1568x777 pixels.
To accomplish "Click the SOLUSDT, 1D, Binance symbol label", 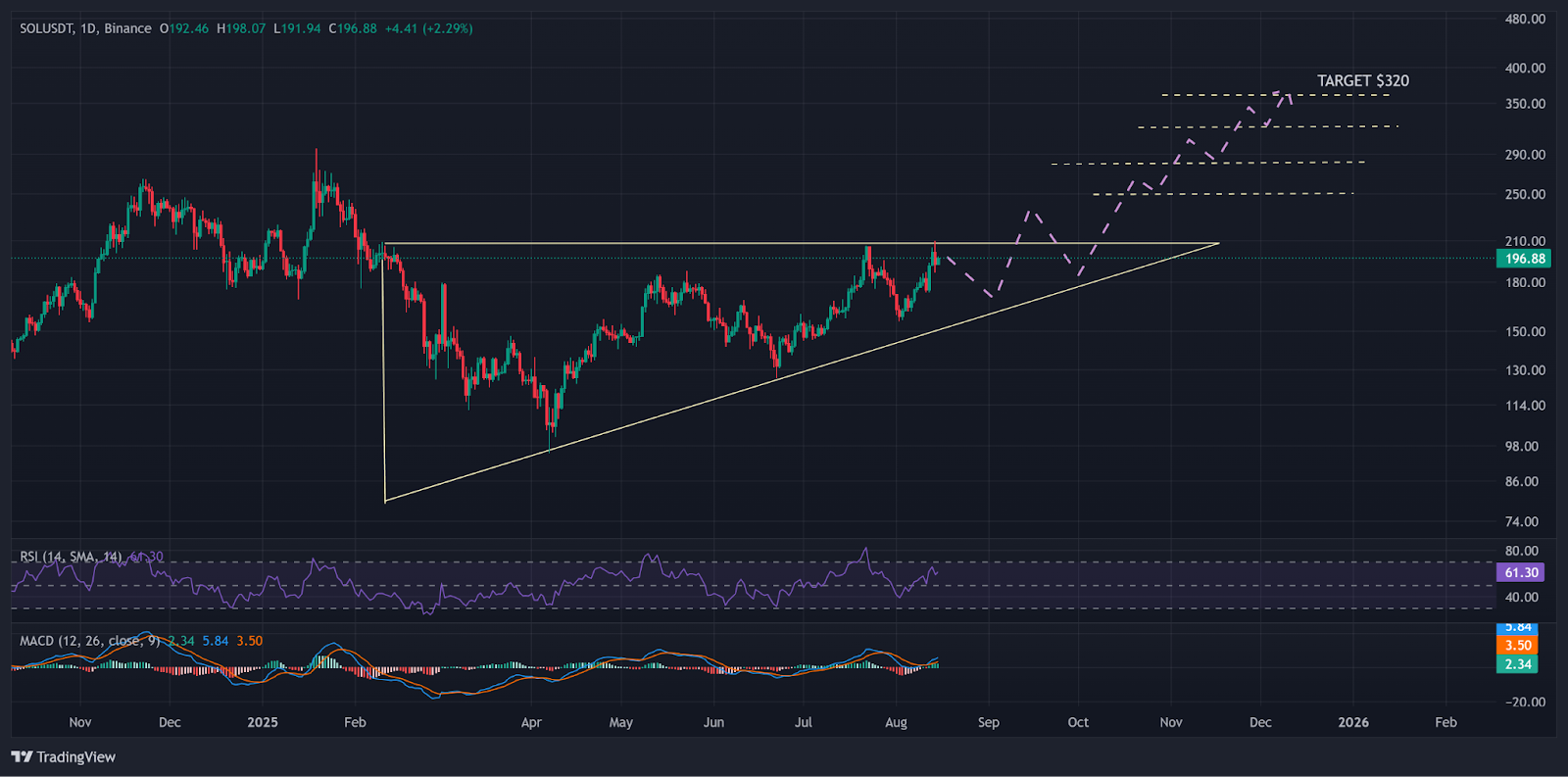I will tap(86, 28).
